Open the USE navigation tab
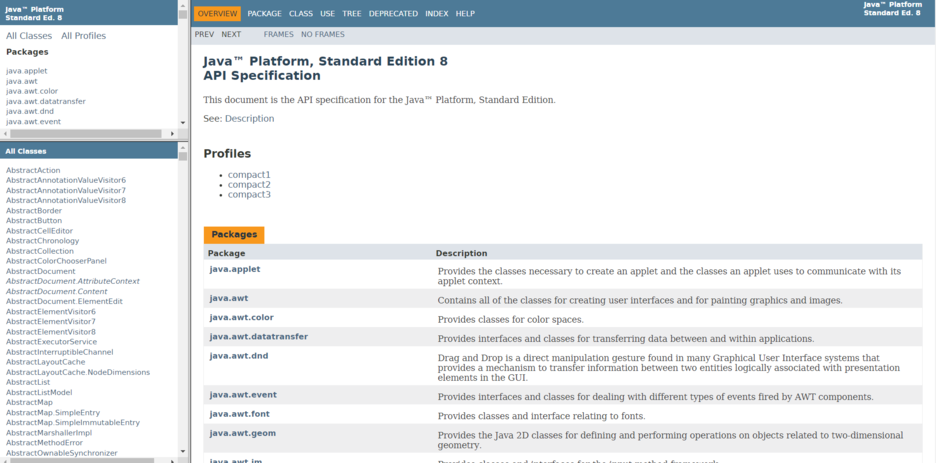 [x=327, y=14]
